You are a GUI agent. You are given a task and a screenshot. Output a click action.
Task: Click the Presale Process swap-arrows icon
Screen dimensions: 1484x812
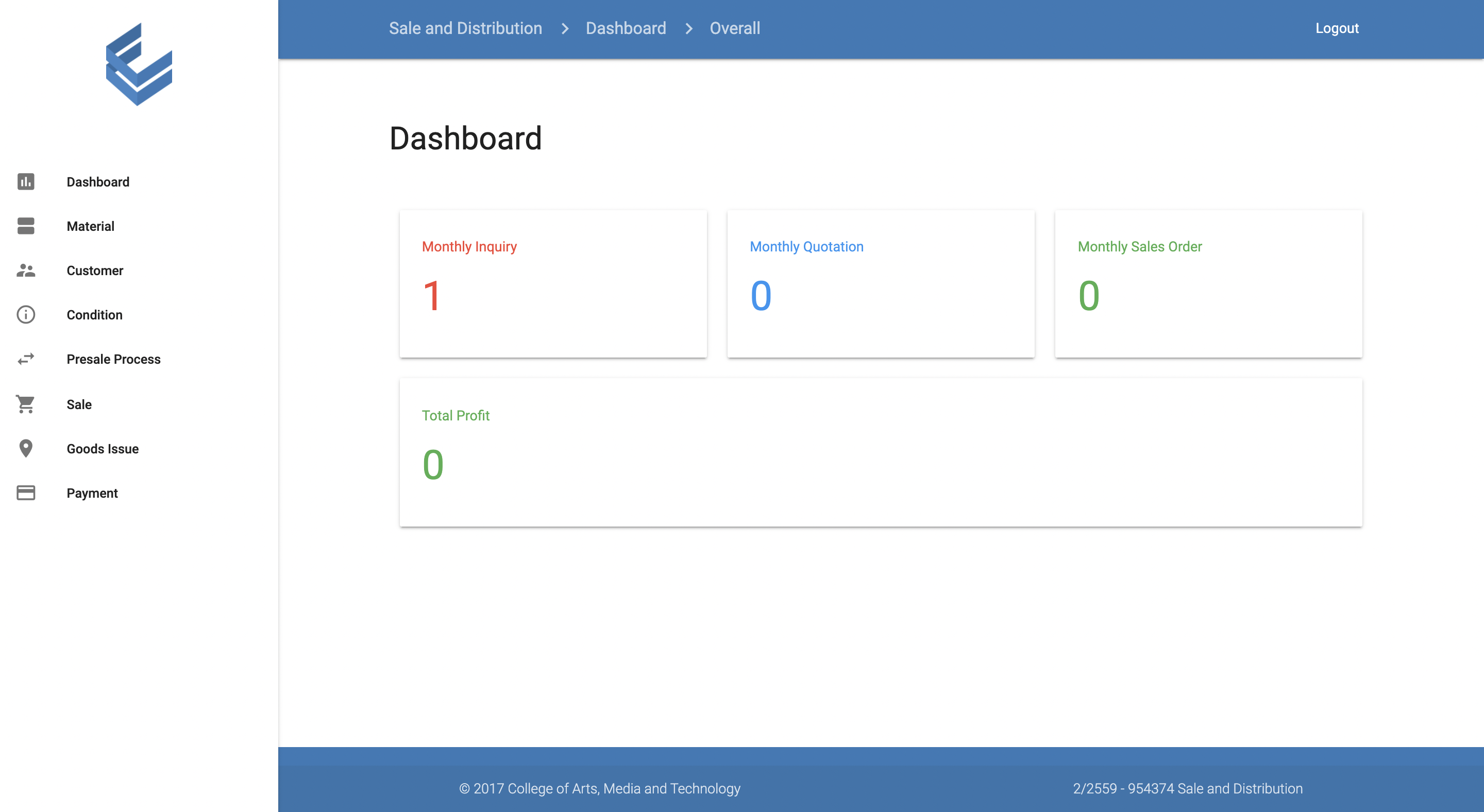pyautogui.click(x=26, y=359)
